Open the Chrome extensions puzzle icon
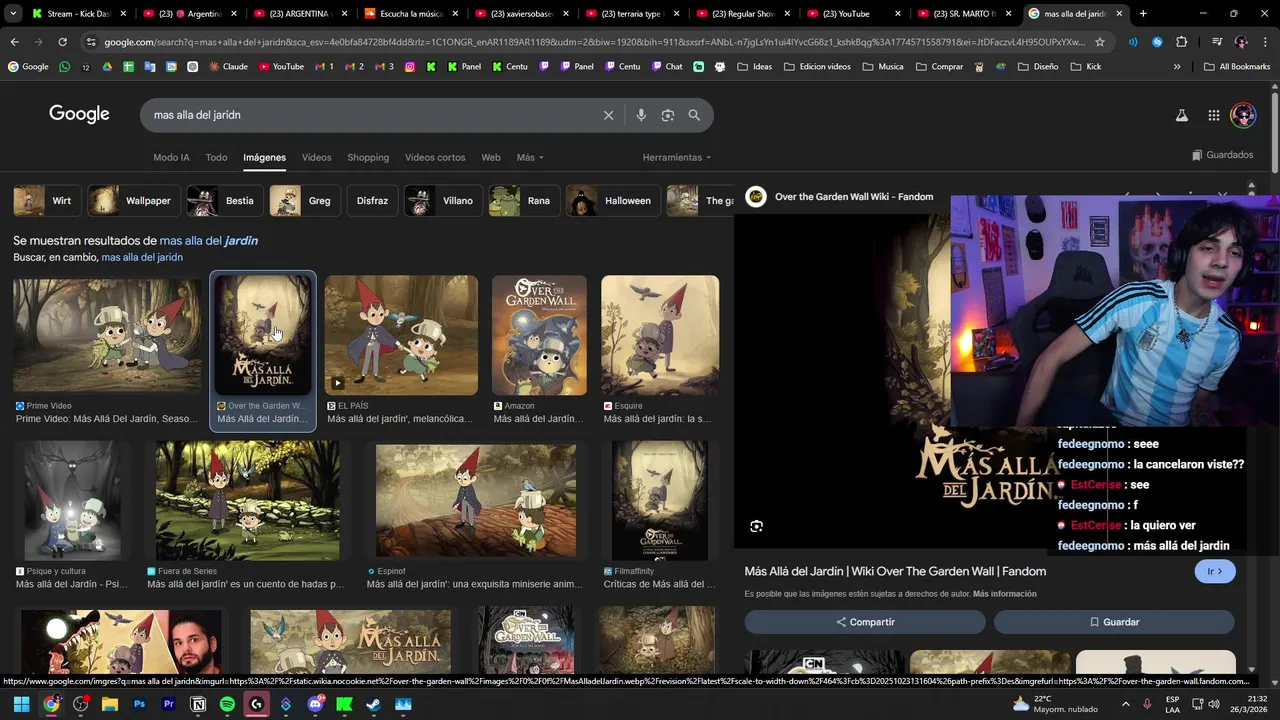The height and width of the screenshot is (720, 1280). (x=1181, y=42)
